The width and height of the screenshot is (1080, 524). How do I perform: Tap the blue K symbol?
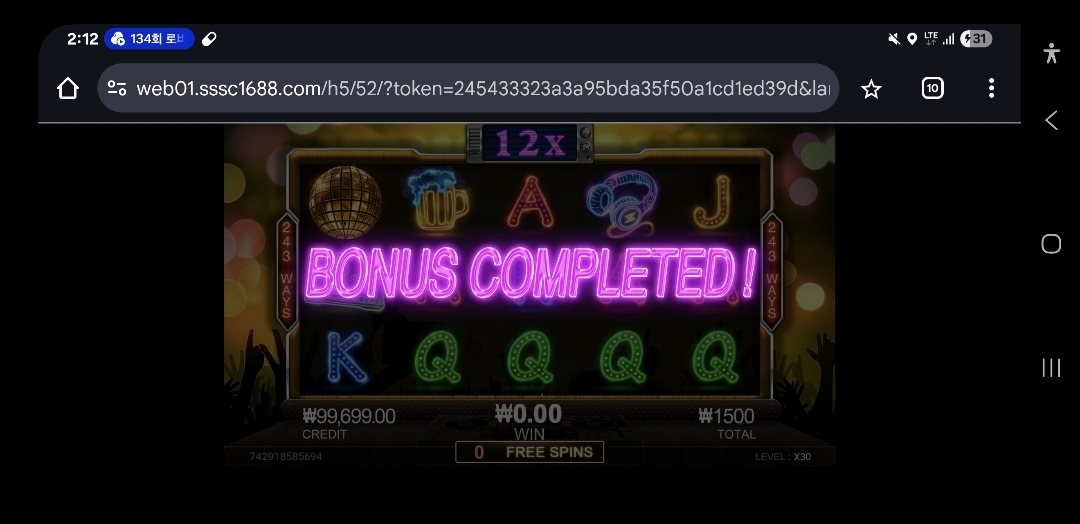tap(346, 357)
